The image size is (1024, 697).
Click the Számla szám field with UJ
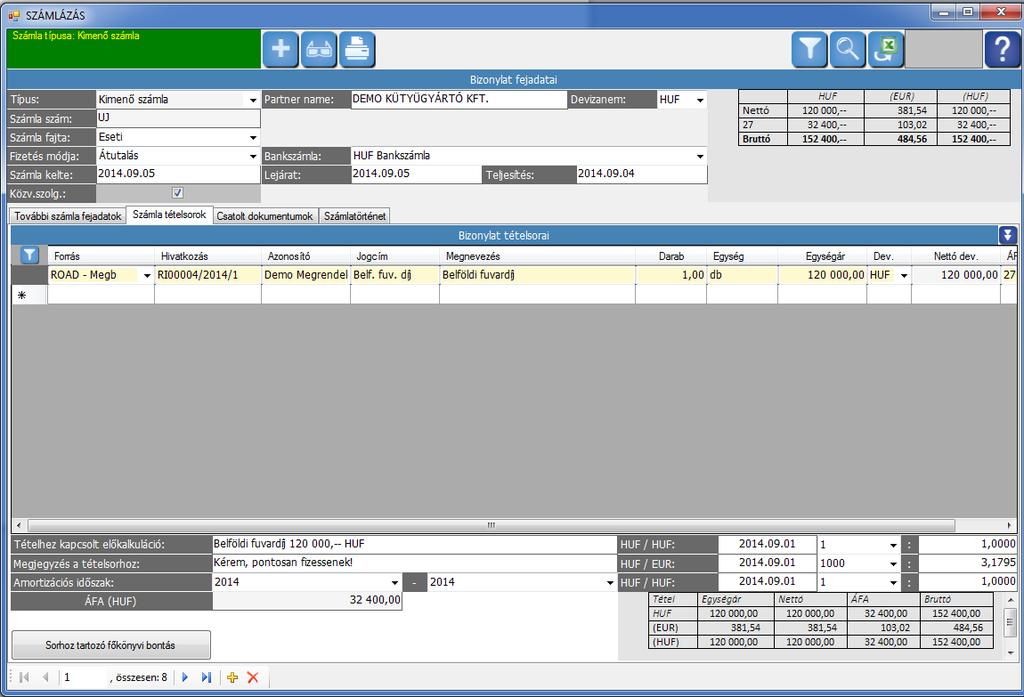178,118
